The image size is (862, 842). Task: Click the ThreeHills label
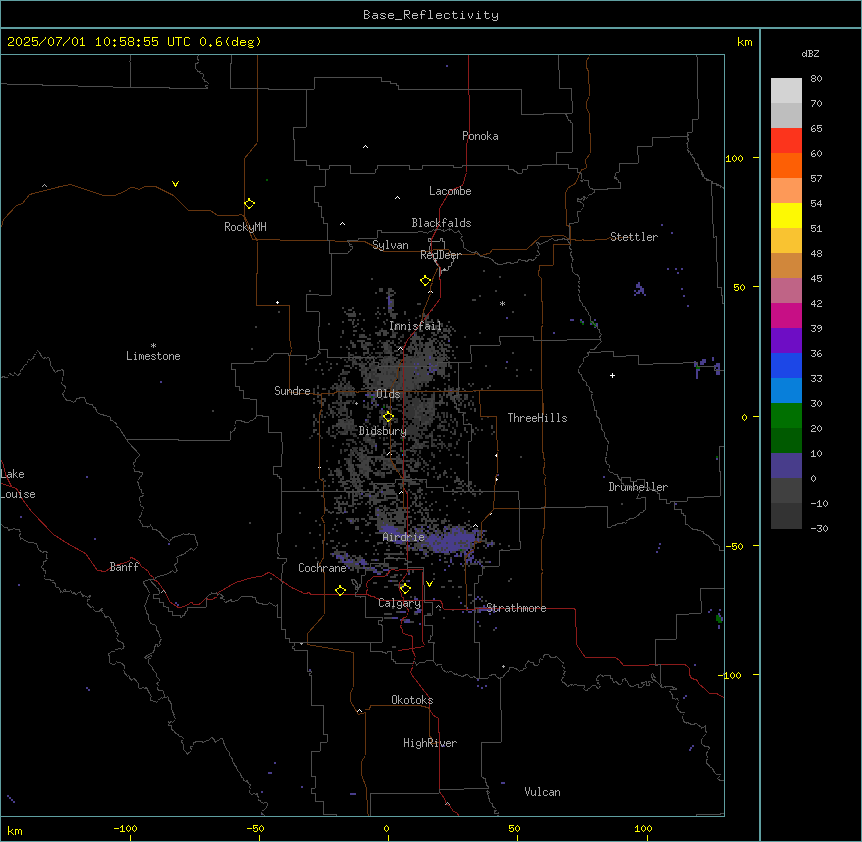click(537, 418)
